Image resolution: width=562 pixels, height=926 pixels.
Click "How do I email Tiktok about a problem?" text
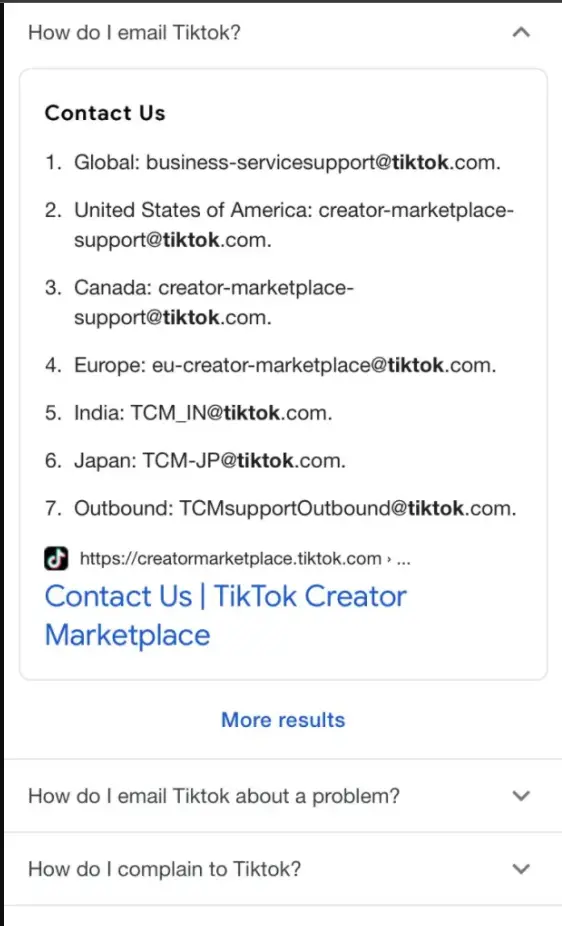(214, 796)
